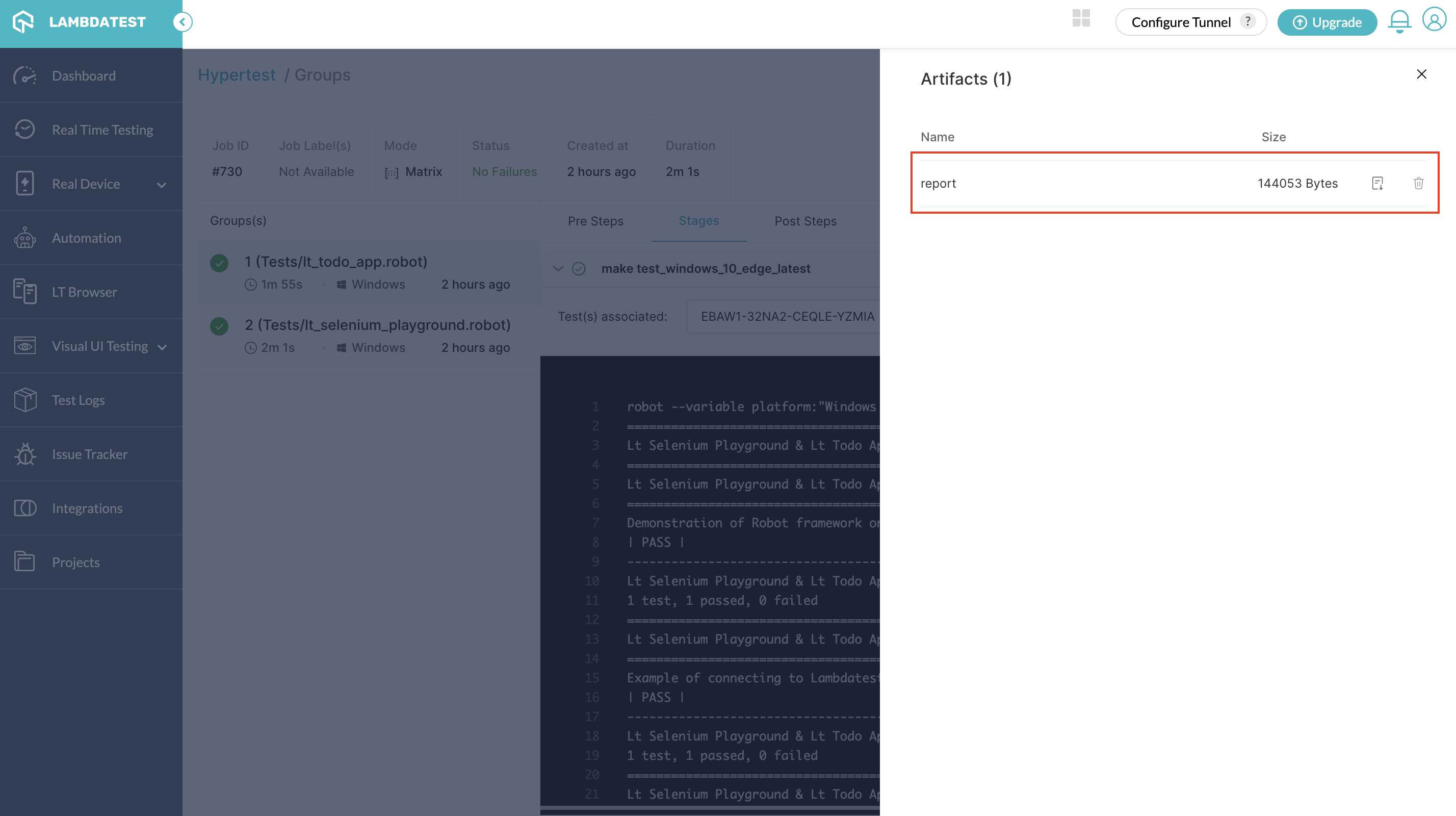Click log line 1 starting with 'robot --variable'
This screenshot has width=1456, height=816.
point(751,406)
